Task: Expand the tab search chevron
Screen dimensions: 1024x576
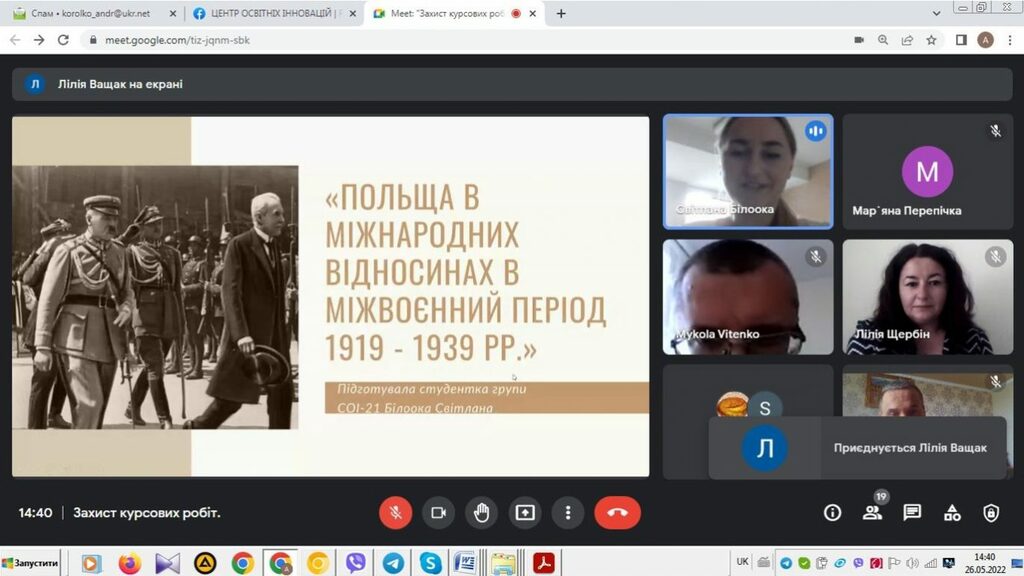Action: click(x=936, y=13)
